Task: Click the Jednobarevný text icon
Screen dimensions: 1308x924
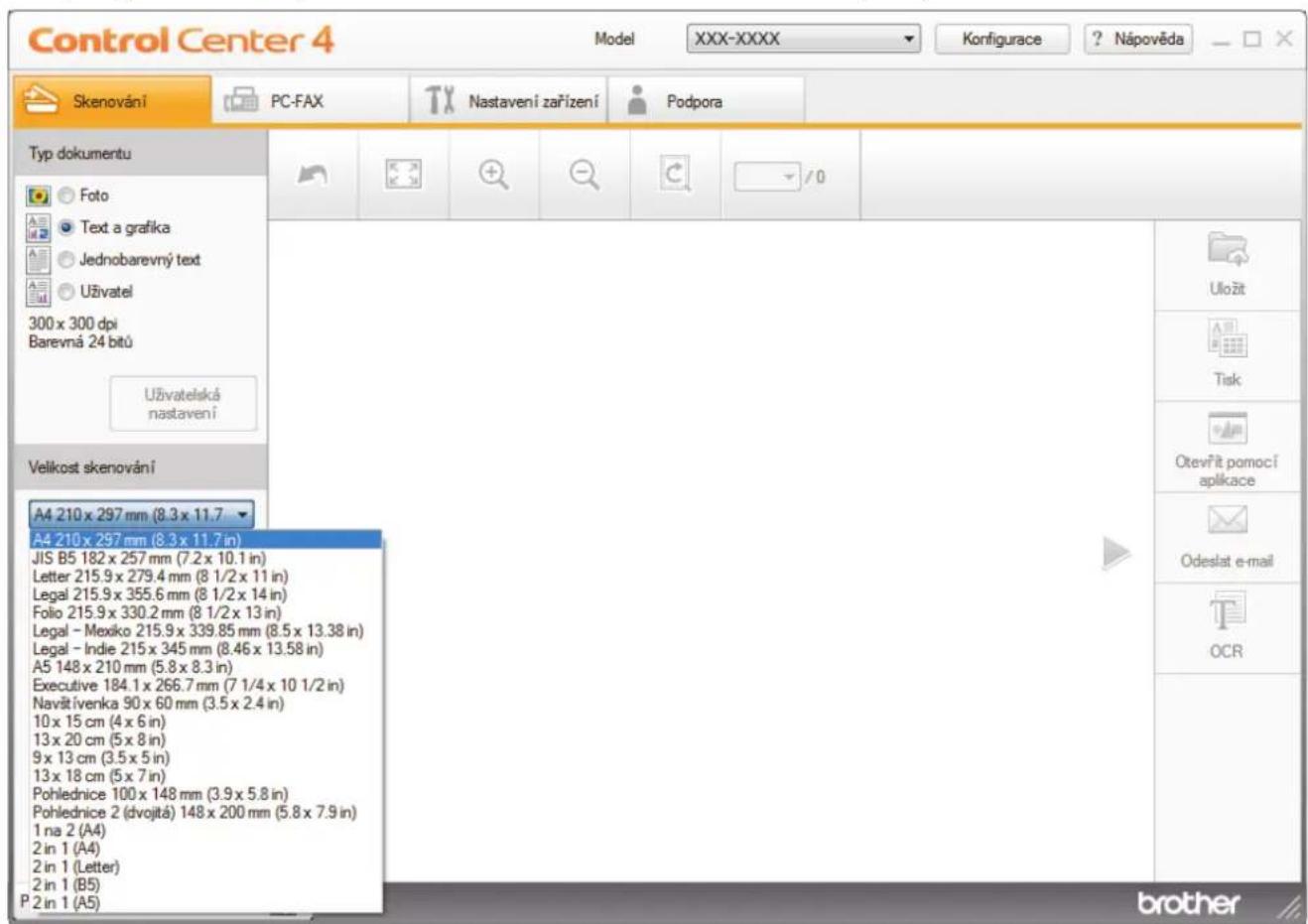Action: coord(38,260)
